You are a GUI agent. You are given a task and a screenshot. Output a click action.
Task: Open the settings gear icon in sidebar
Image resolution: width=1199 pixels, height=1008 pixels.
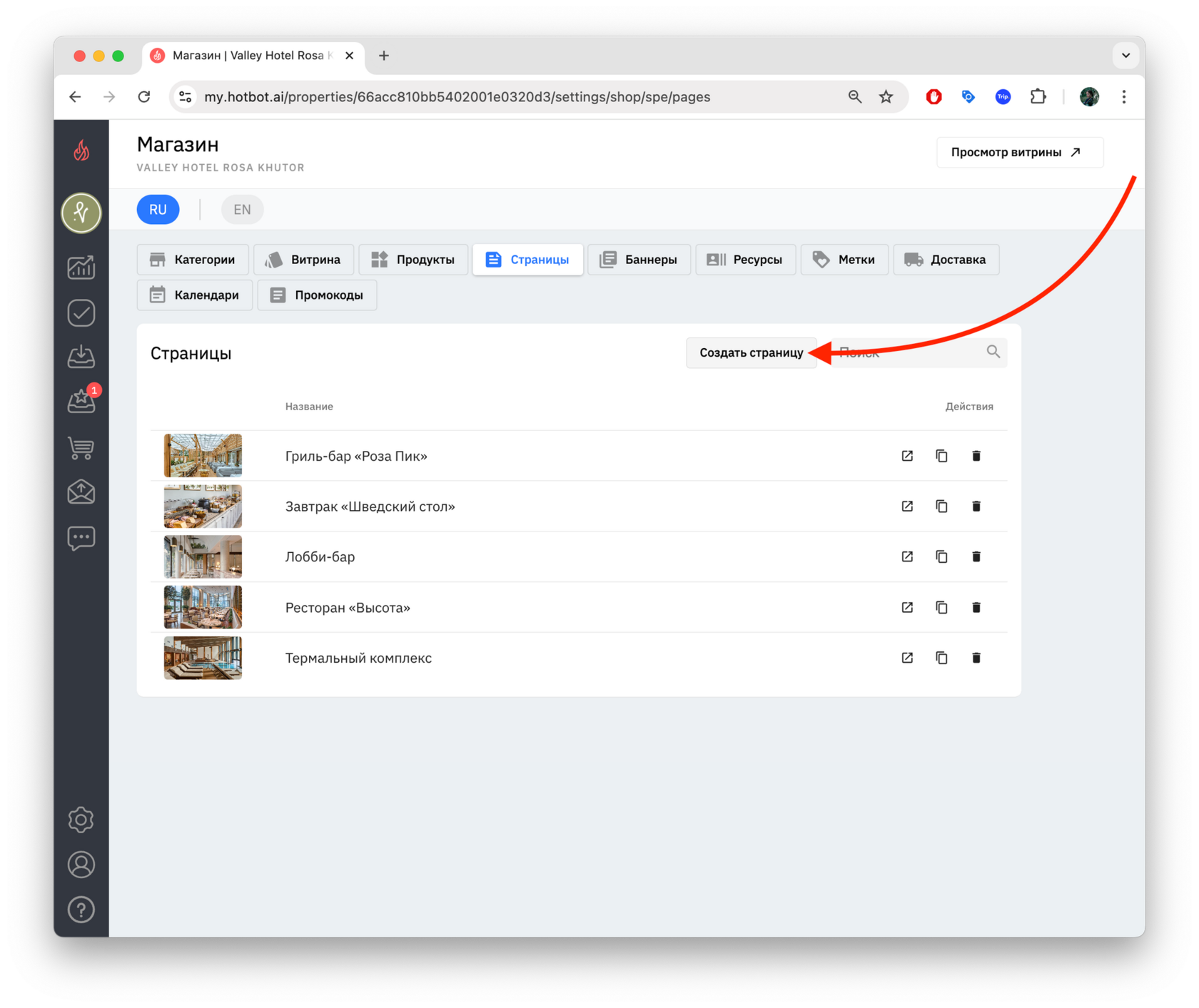tap(81, 820)
